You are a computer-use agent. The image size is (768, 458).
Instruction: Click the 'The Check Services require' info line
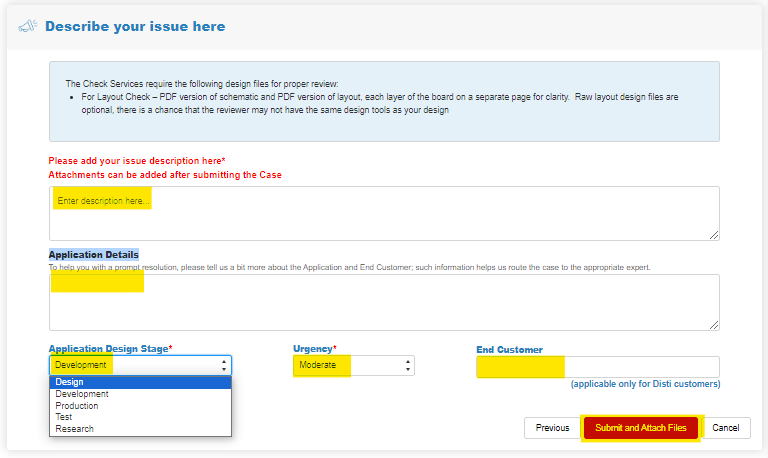(x=202, y=84)
